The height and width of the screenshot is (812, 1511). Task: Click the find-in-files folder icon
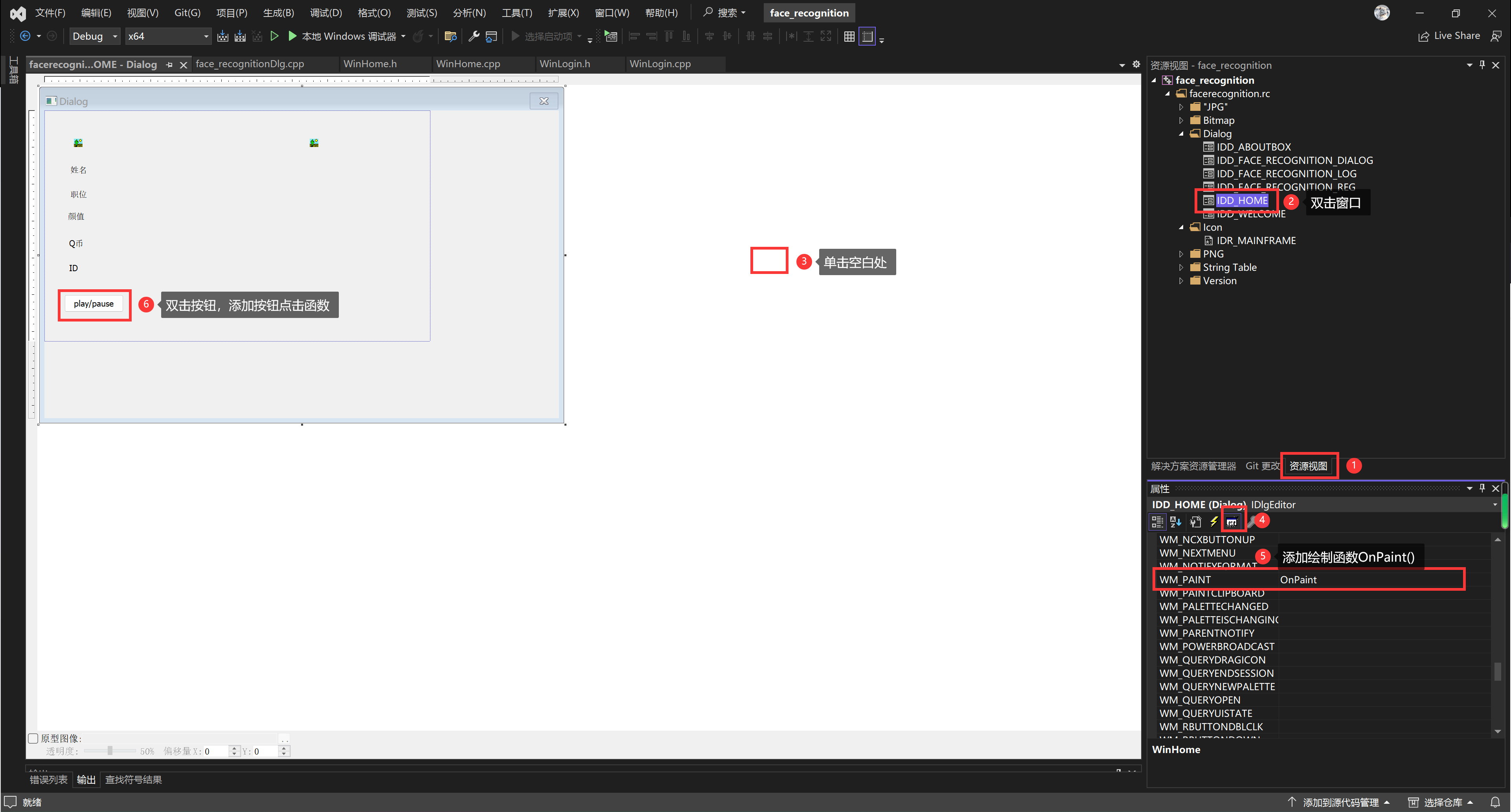[450, 37]
